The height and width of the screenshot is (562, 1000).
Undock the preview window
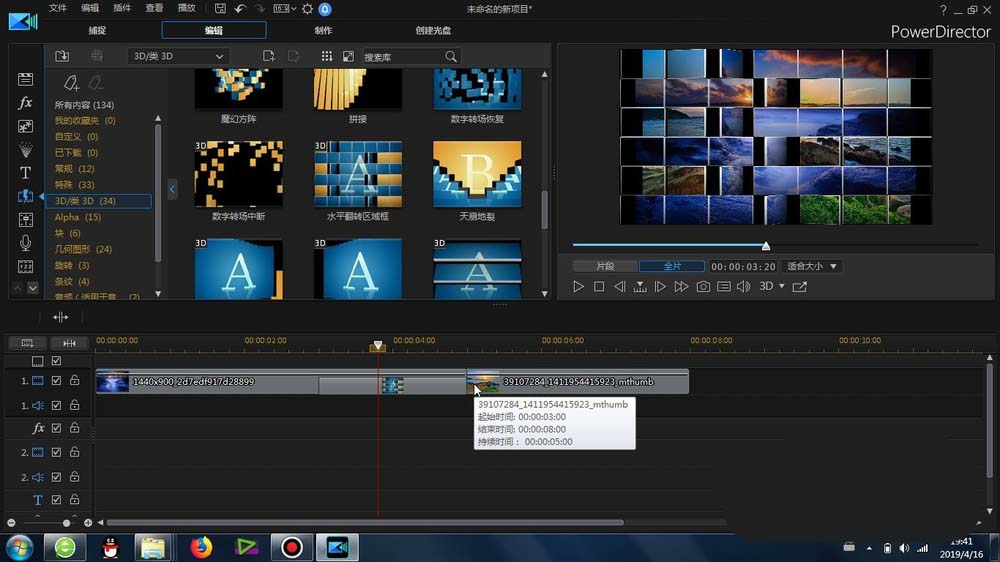tap(799, 287)
